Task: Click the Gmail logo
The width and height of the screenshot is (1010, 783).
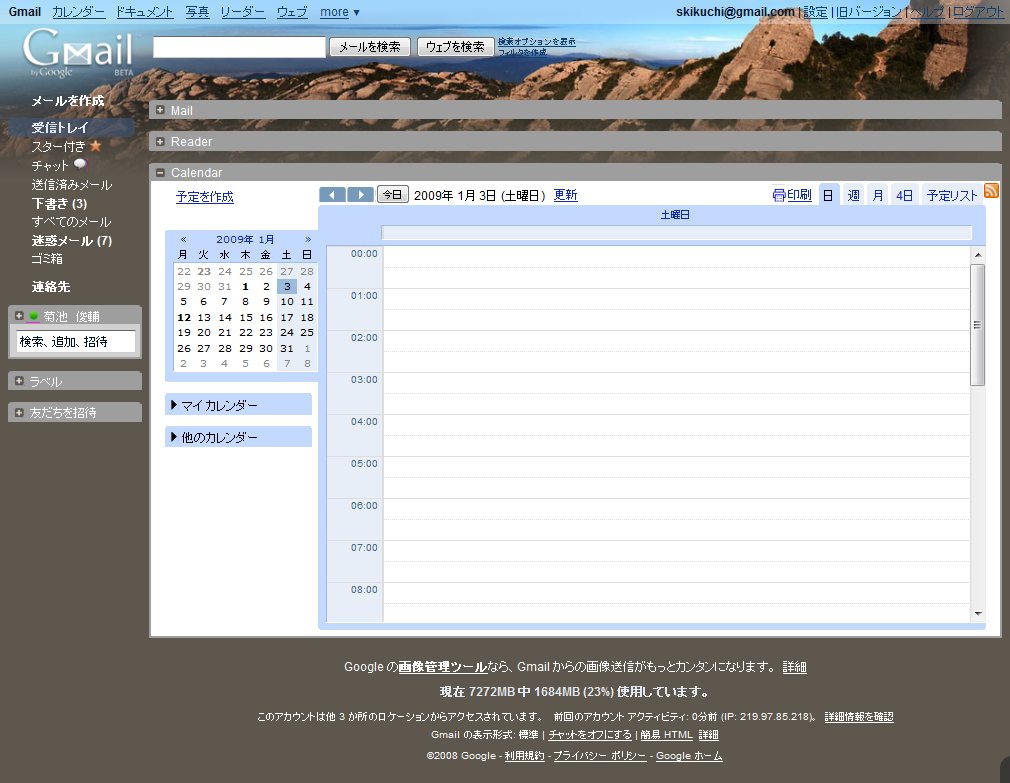Action: click(x=78, y=53)
